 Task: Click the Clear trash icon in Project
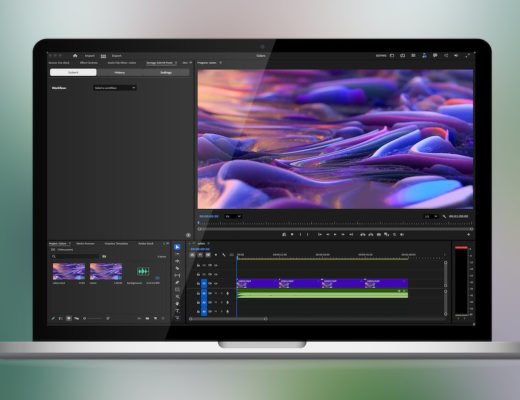tap(163, 318)
